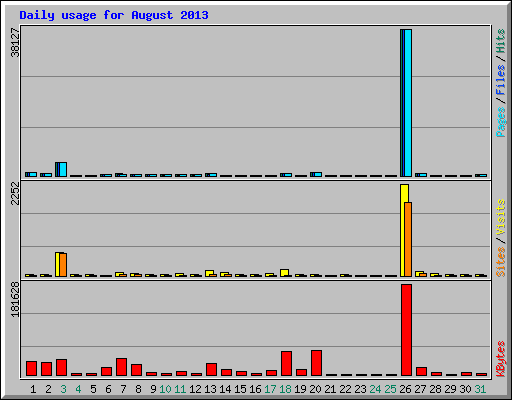Click the 'Visits' legend label
512x400 pixels.
coord(500,218)
